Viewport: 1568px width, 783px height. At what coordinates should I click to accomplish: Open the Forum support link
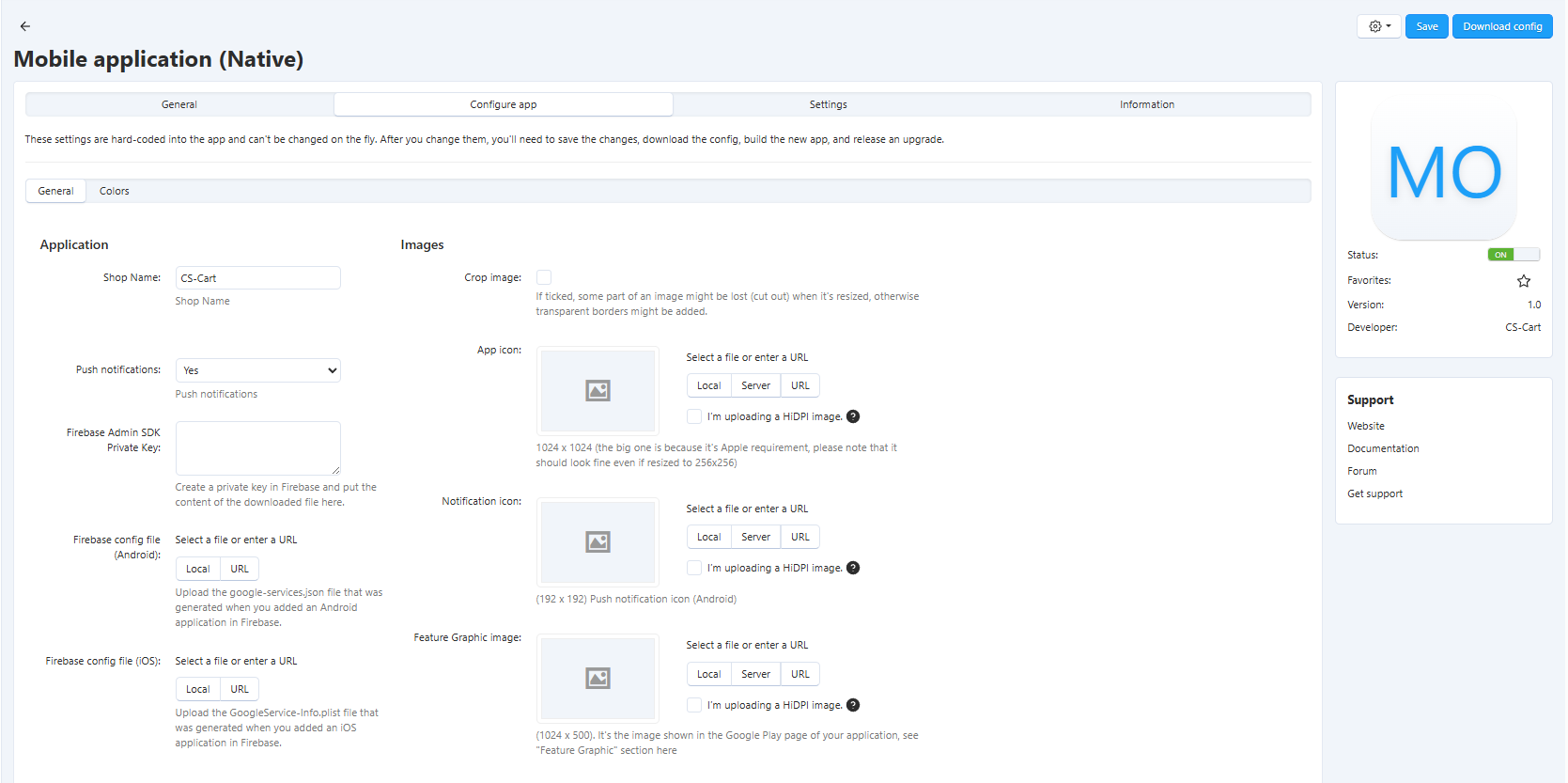click(1362, 471)
